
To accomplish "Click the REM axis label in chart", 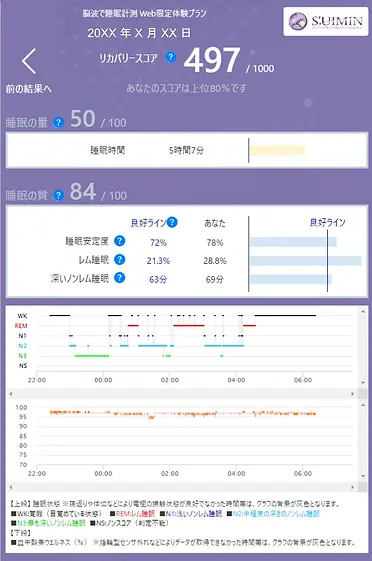I will coord(21,326).
